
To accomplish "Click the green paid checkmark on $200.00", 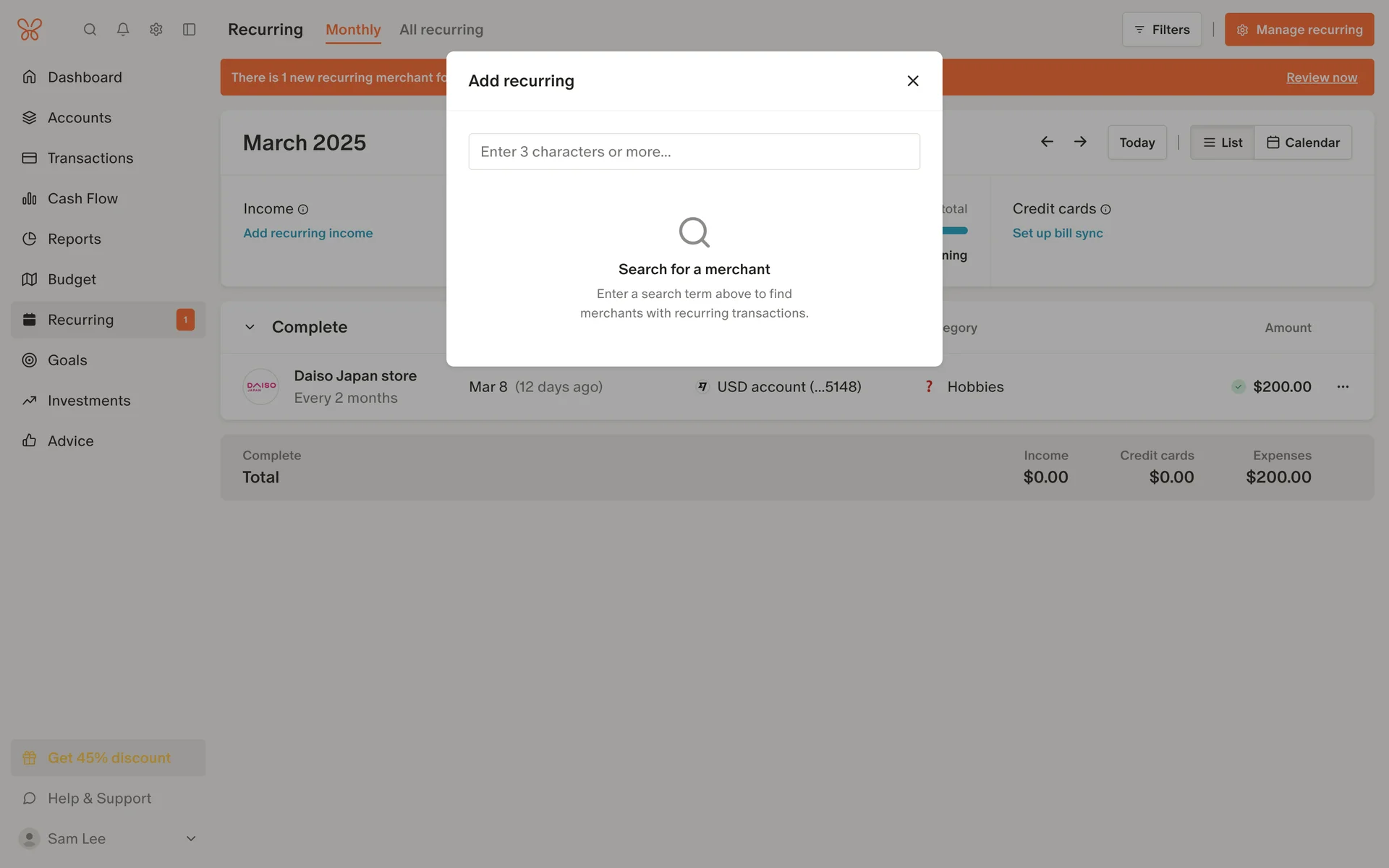I will (x=1239, y=387).
